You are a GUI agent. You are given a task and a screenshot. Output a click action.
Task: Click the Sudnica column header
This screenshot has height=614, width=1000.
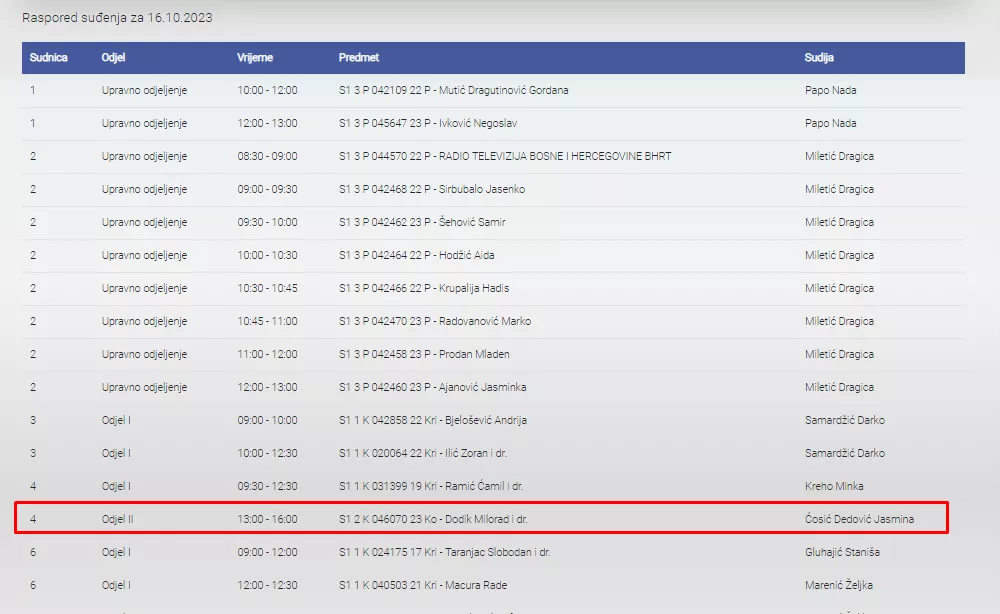pos(48,58)
